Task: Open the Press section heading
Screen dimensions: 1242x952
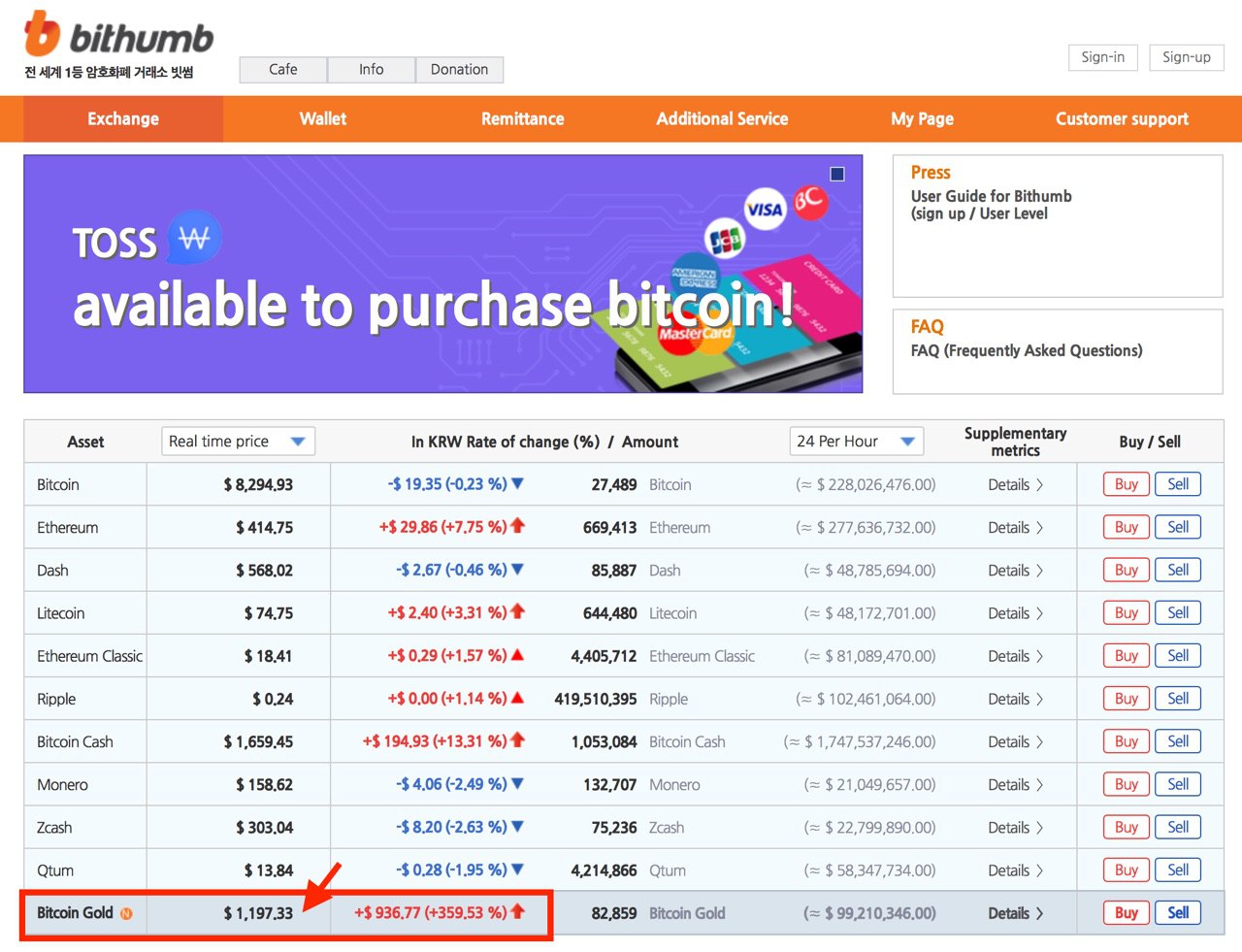Action: click(x=931, y=173)
